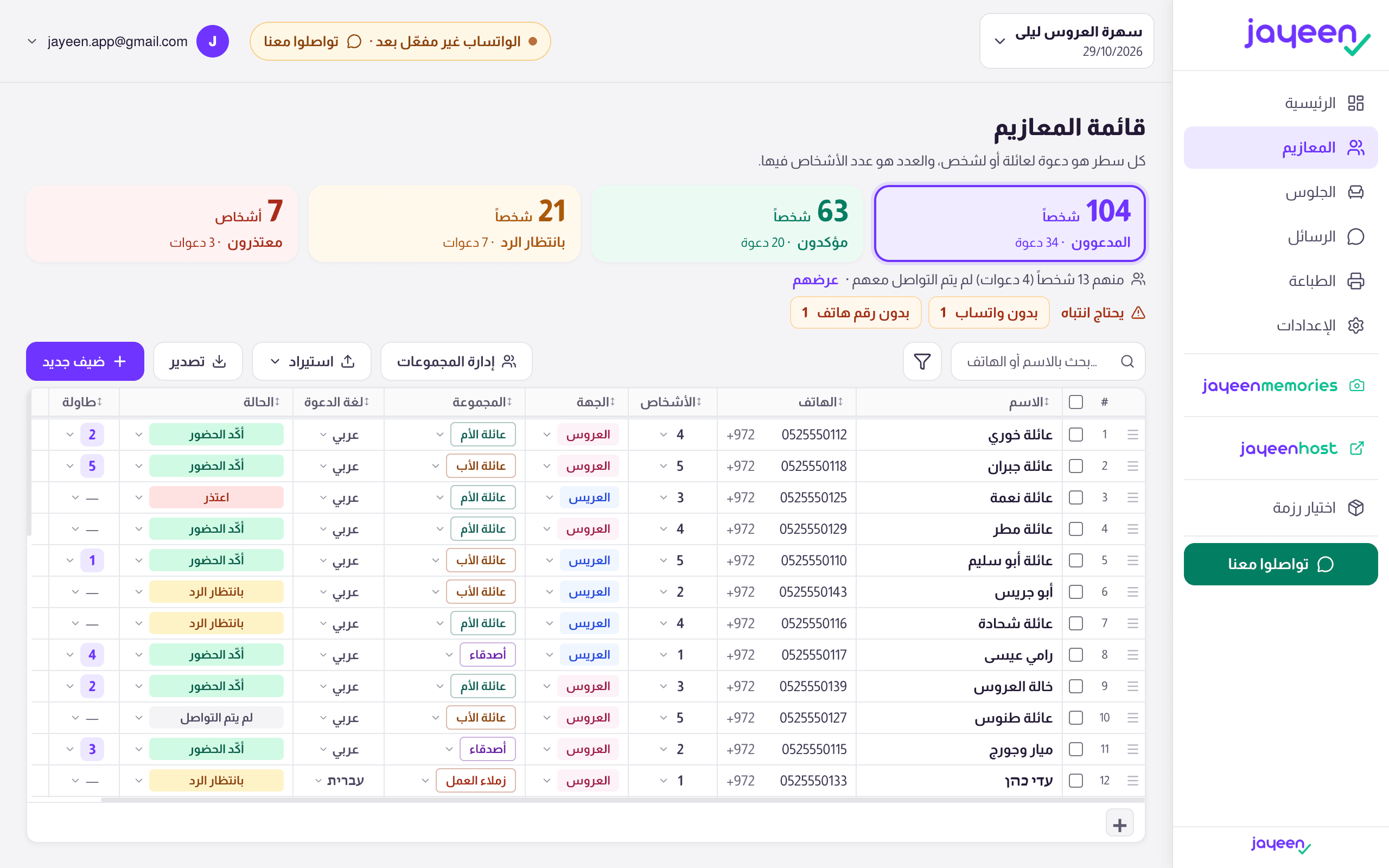Open الرسائل messages page
Screen dimensions: 1389x868
tap(1280, 237)
